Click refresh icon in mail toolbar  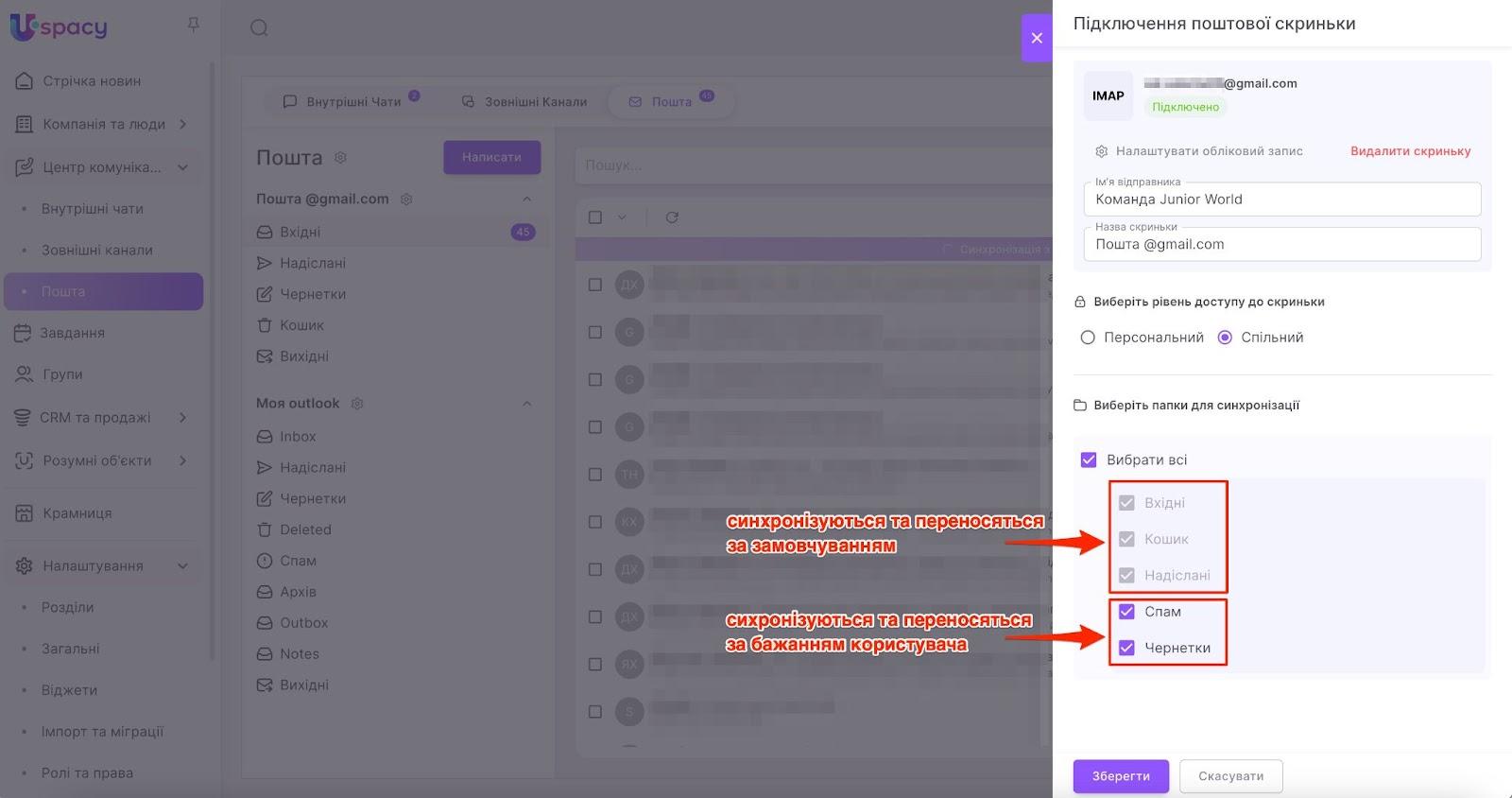coord(672,217)
